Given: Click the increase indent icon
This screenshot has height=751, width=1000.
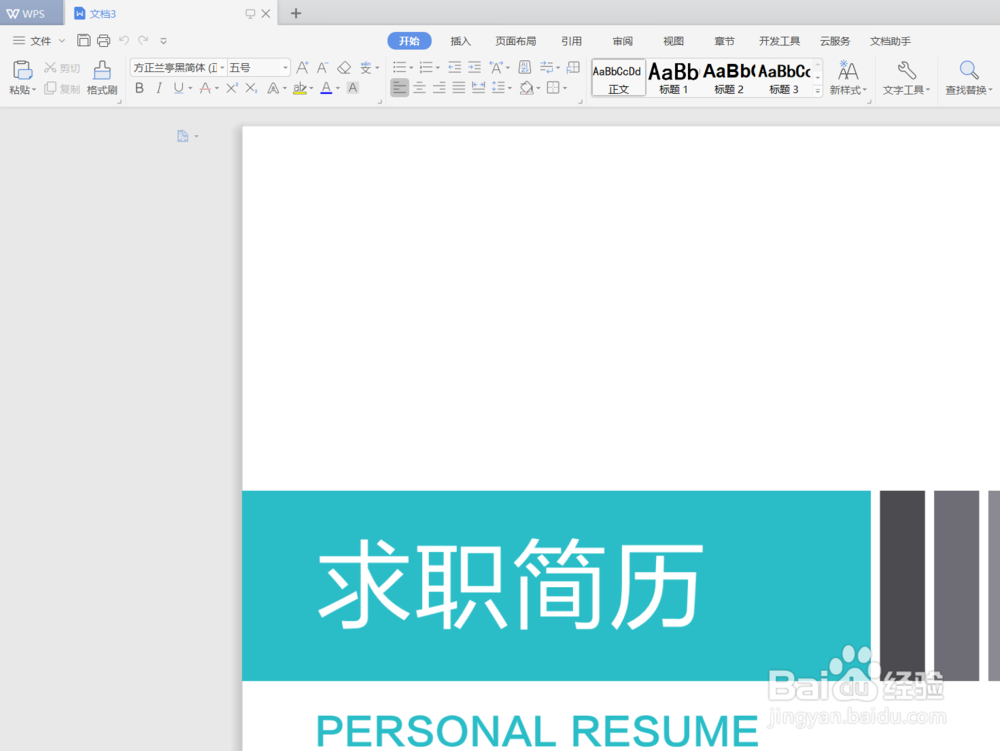Looking at the screenshot, I should (x=474, y=67).
